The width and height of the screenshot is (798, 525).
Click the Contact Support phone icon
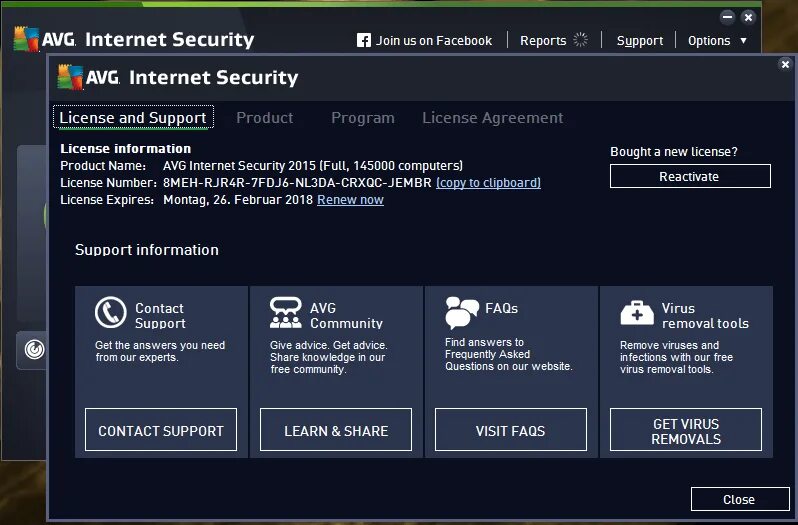click(x=110, y=312)
